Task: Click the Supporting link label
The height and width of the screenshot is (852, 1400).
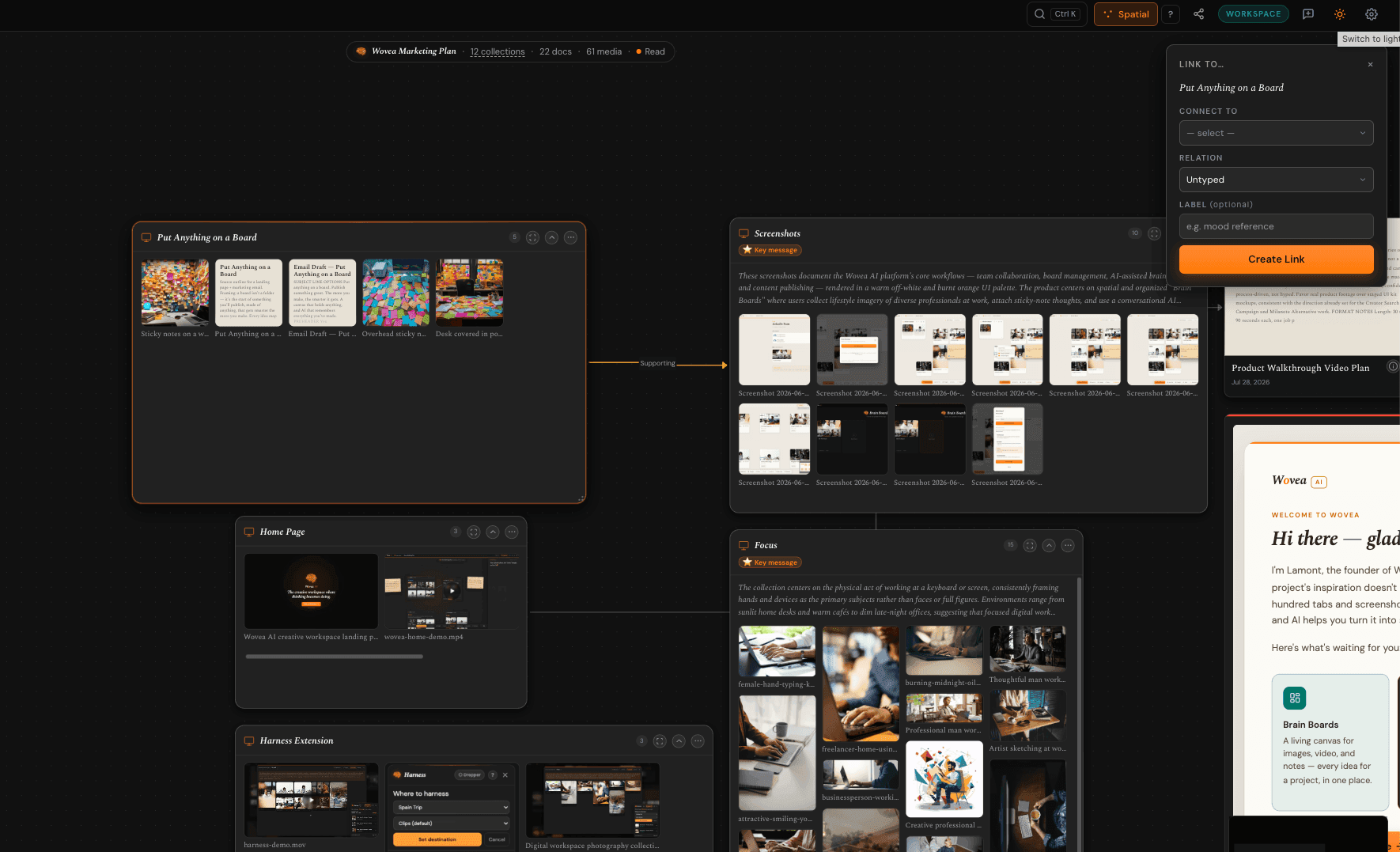Action: [657, 363]
